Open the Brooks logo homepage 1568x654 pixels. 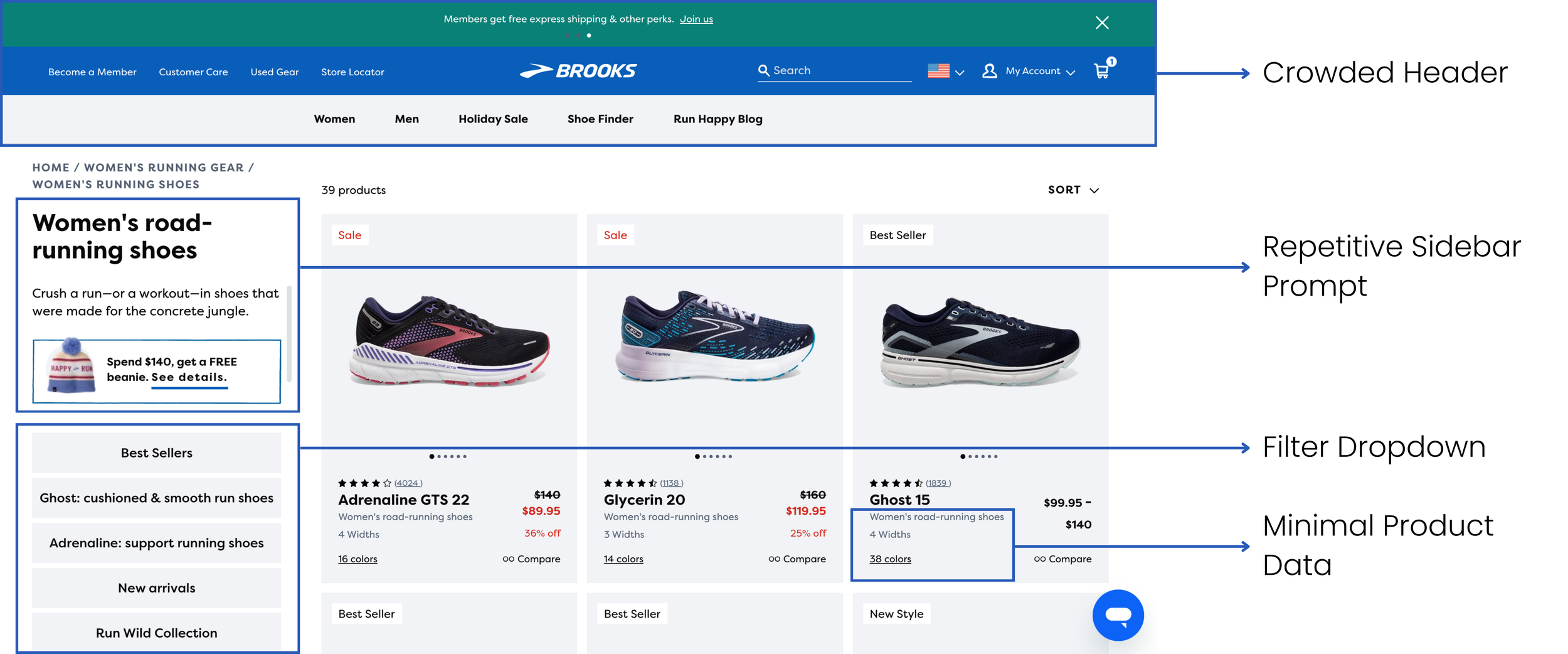click(578, 71)
